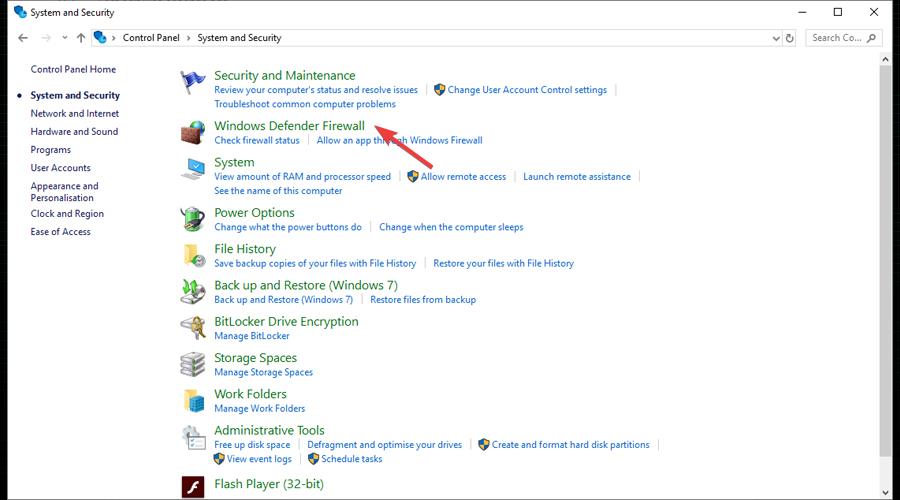900x500 pixels.
Task: Open User Accounts category
Action: coord(60,168)
